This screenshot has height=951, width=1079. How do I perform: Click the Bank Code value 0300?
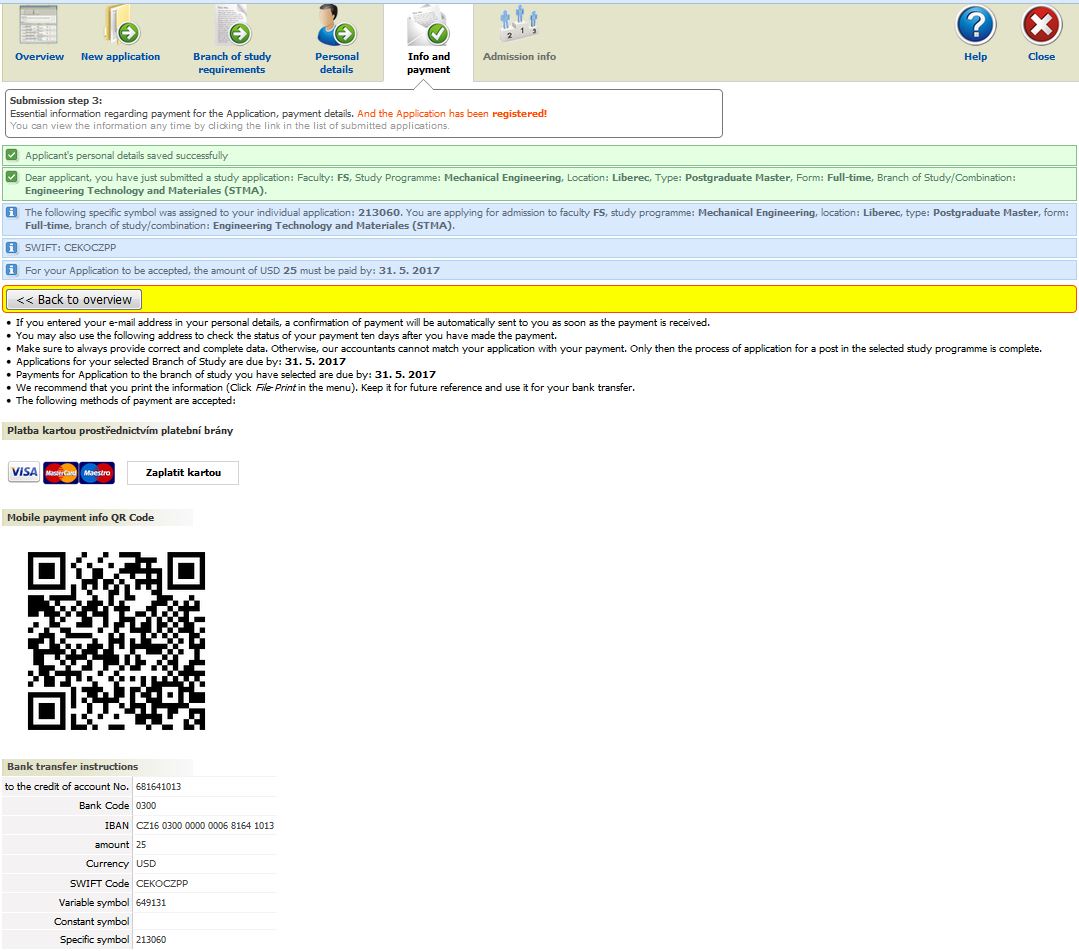click(x=146, y=806)
